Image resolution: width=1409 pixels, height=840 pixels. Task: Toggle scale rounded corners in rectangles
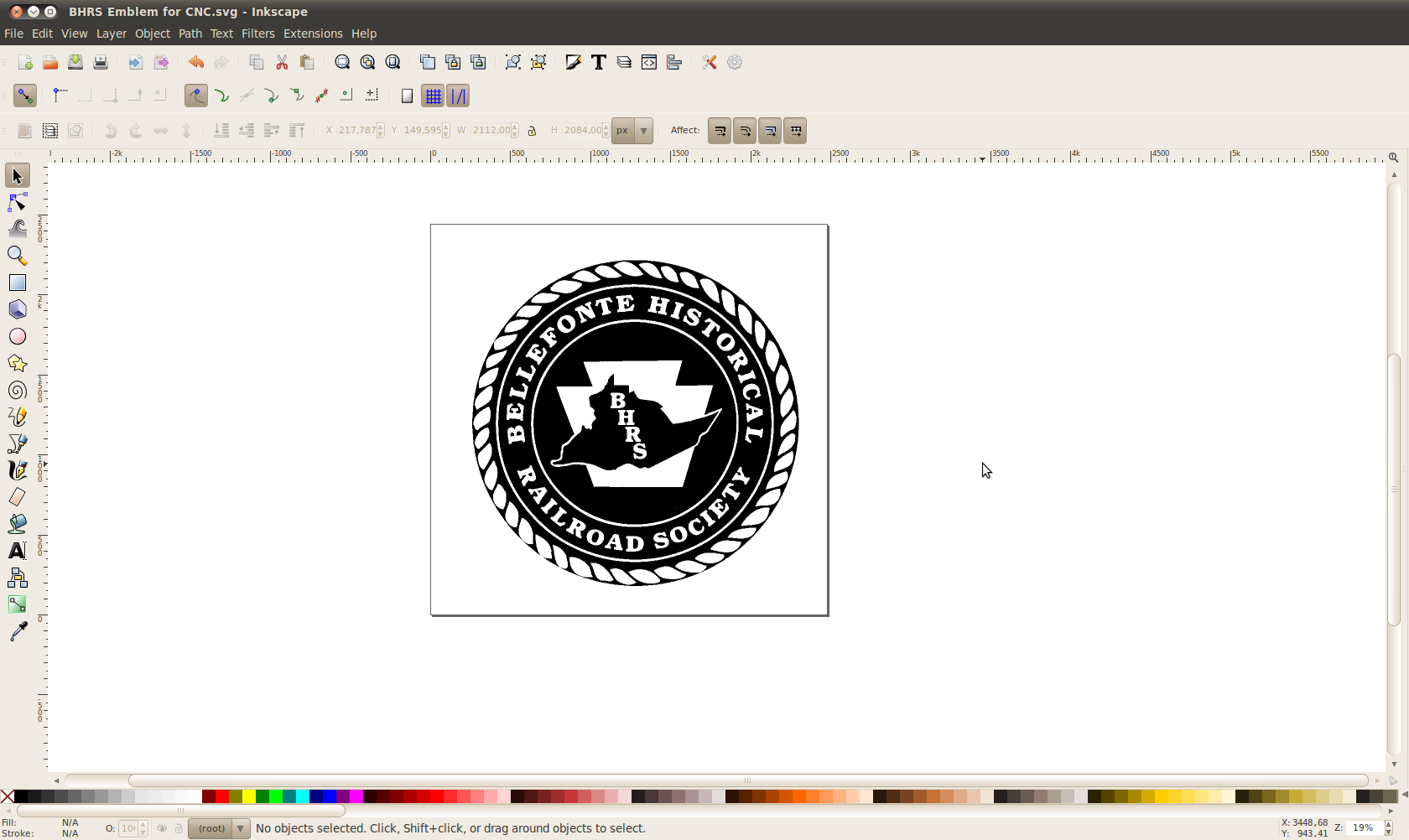(x=745, y=131)
